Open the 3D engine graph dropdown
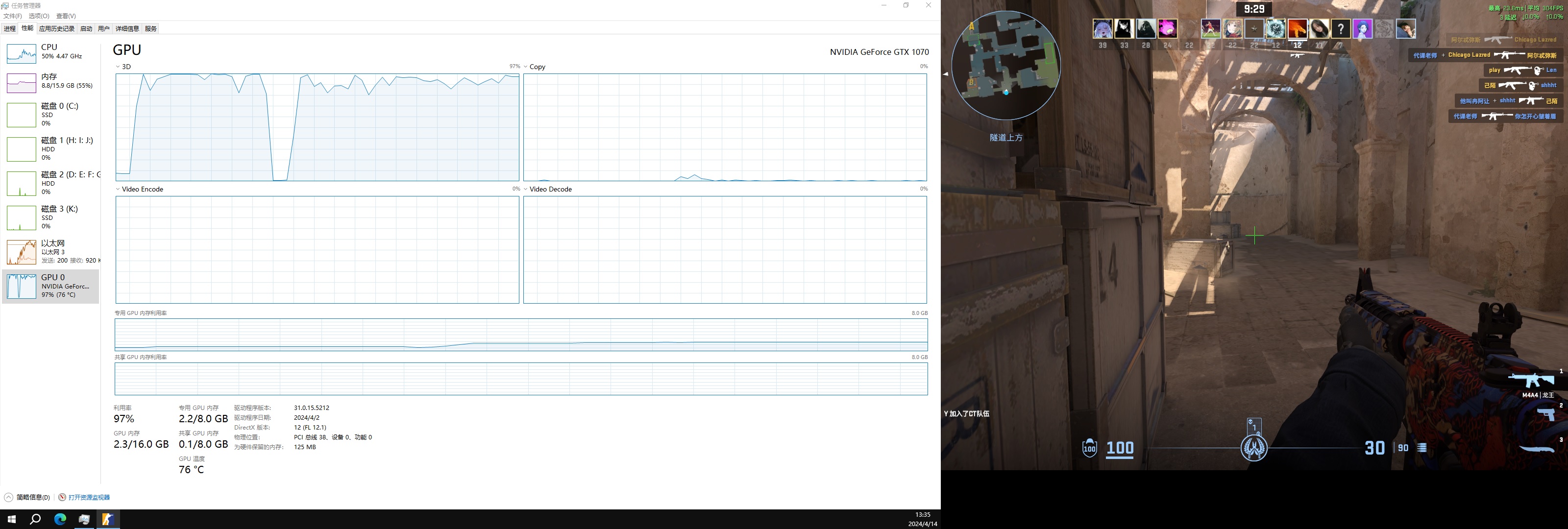The height and width of the screenshot is (529, 1568). [118, 67]
